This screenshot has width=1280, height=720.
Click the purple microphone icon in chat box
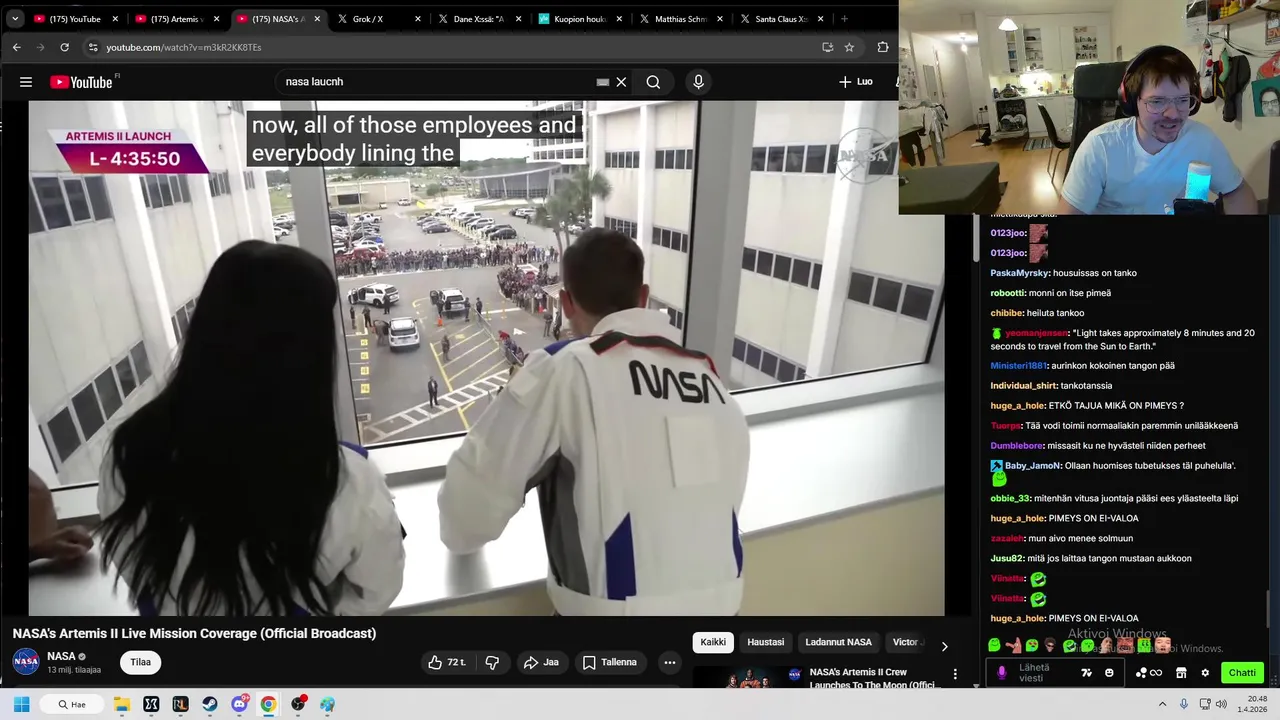click(1002, 673)
